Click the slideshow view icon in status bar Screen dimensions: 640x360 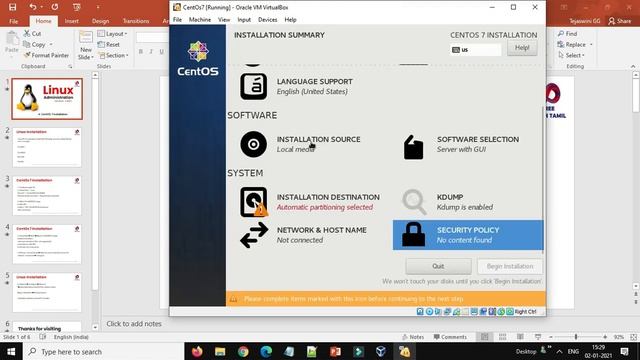(538, 337)
